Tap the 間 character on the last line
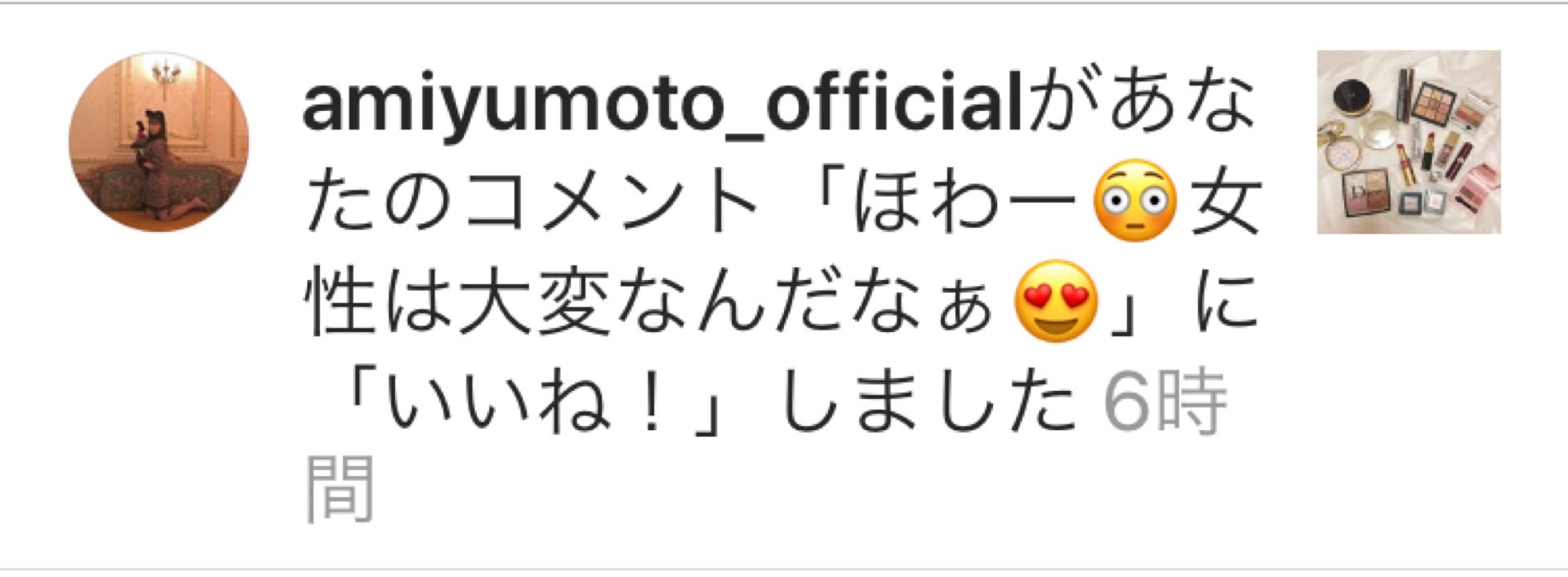This screenshot has width=1568, height=577. [340, 488]
